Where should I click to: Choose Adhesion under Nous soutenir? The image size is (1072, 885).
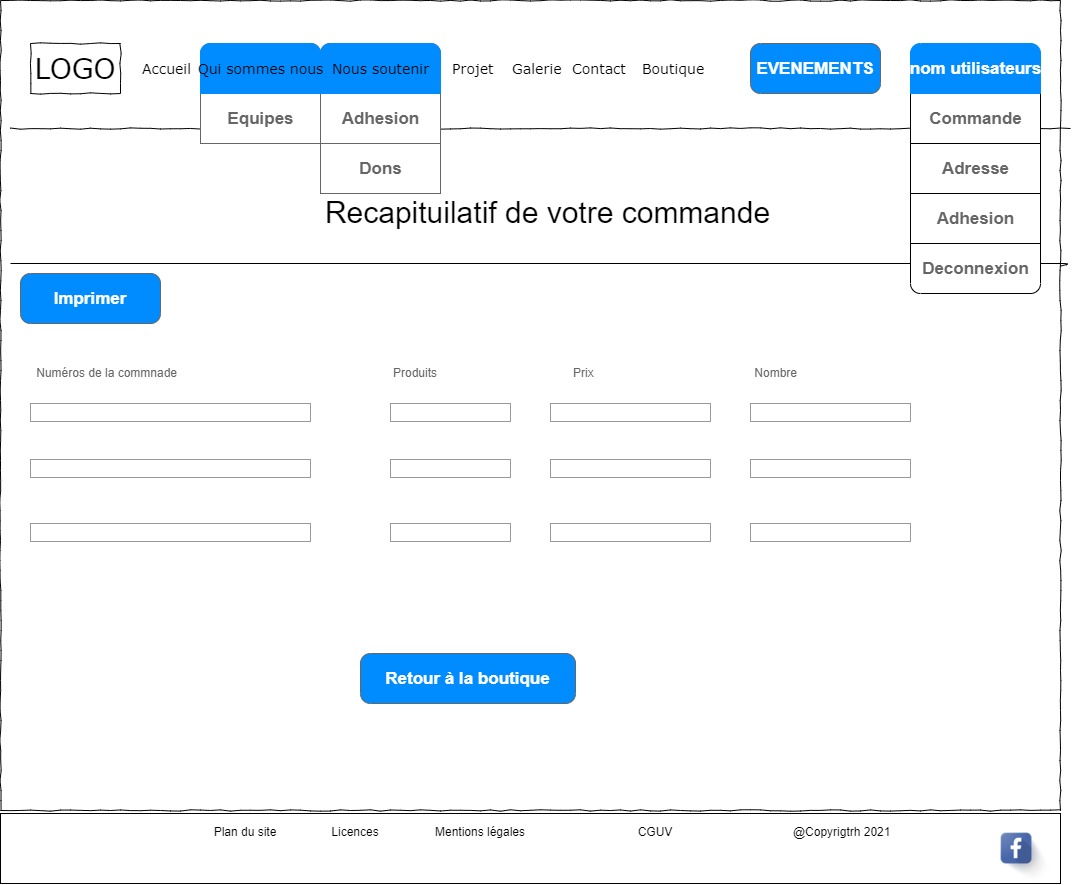380,119
